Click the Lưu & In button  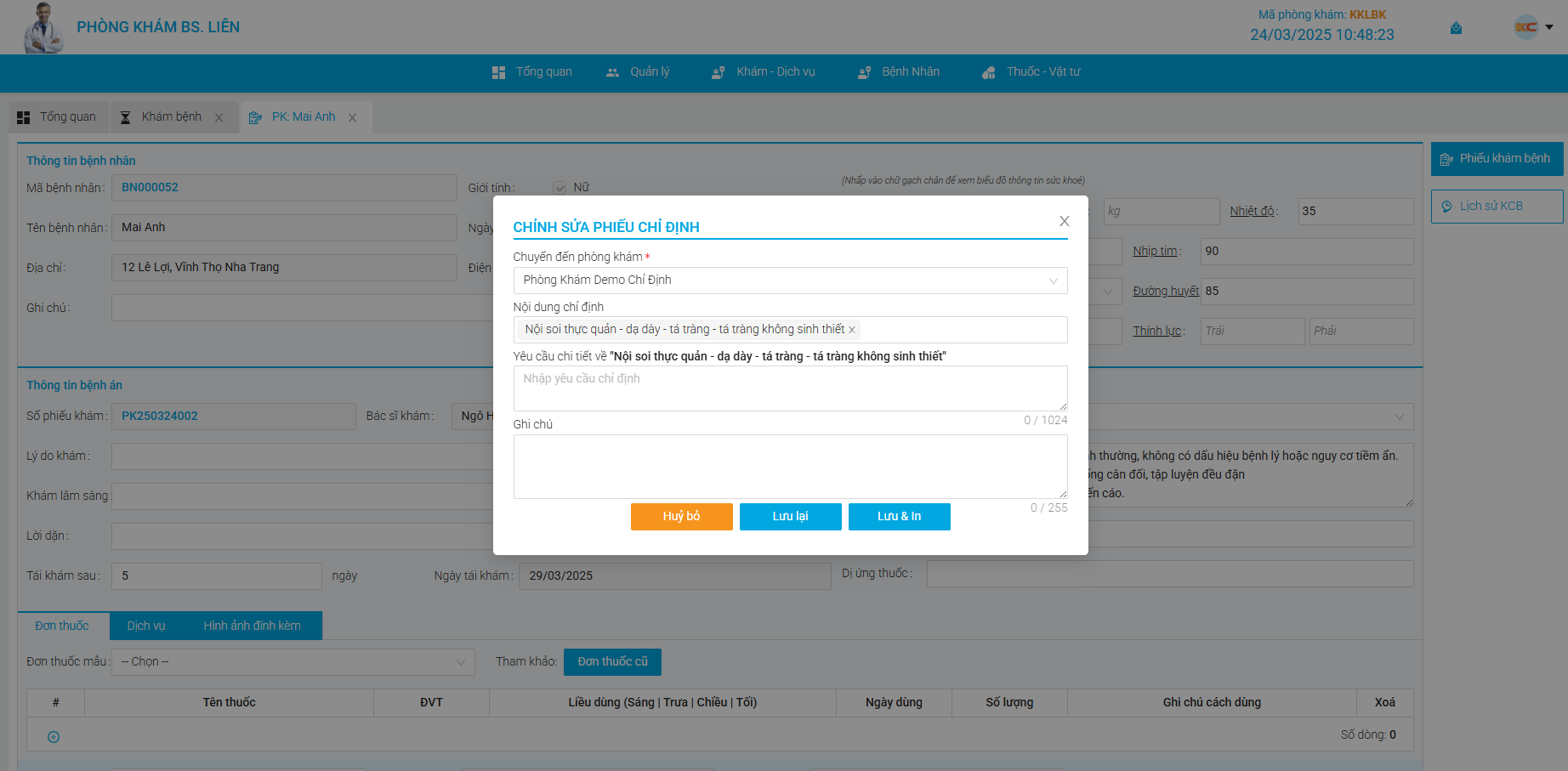[899, 517]
